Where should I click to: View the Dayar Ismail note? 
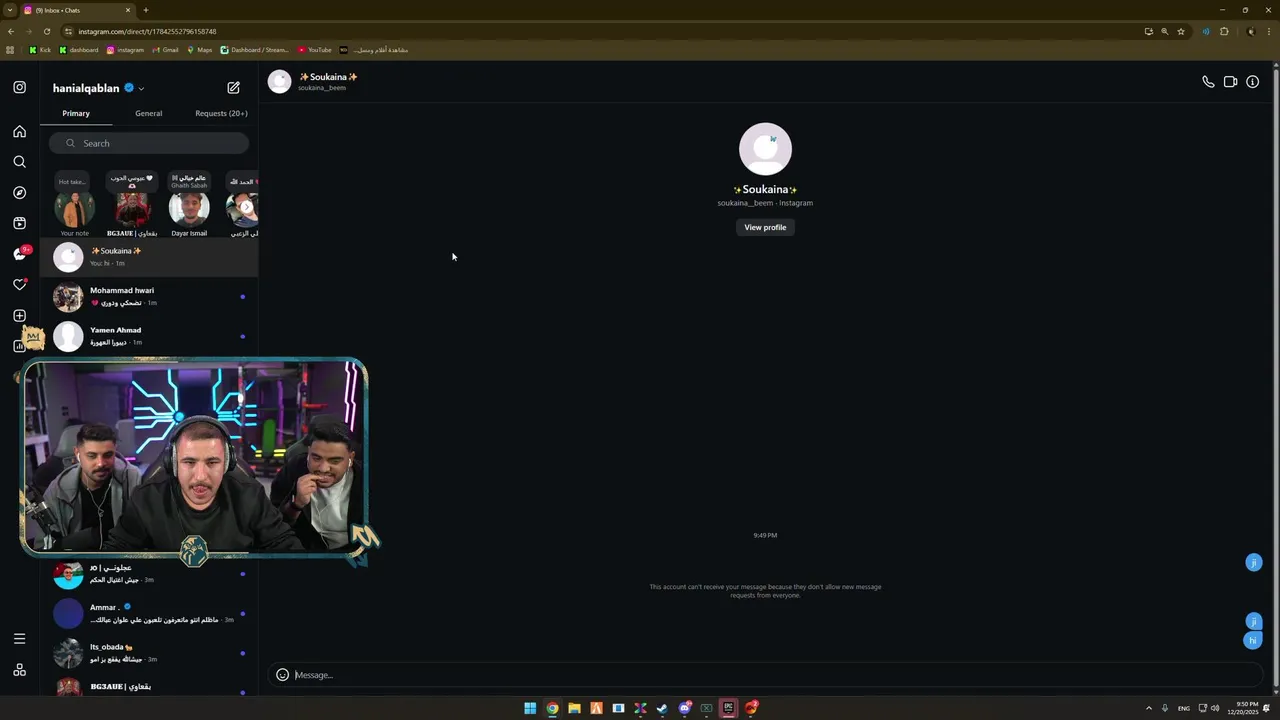coord(189,209)
